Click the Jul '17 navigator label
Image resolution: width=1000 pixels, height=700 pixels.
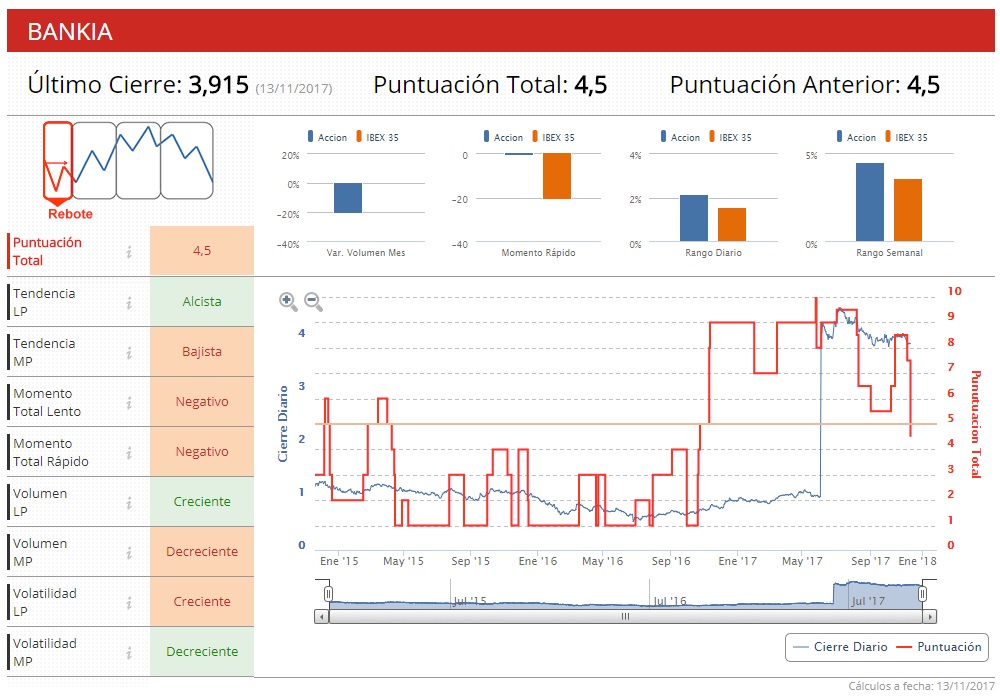[x=868, y=601]
